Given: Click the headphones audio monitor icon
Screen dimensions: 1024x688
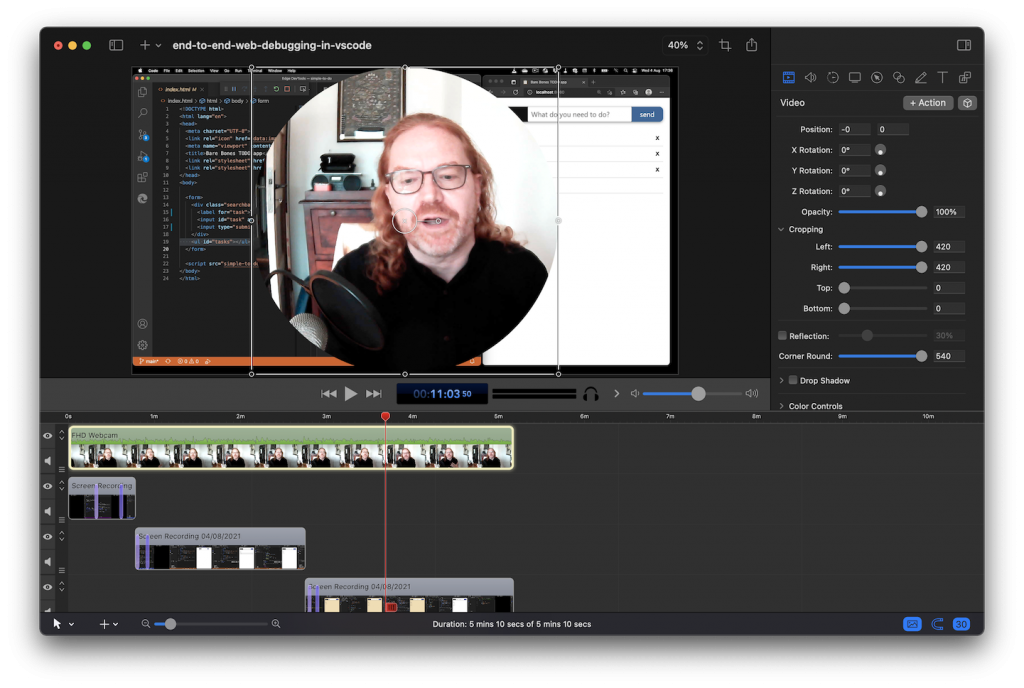Looking at the screenshot, I should click(x=591, y=394).
